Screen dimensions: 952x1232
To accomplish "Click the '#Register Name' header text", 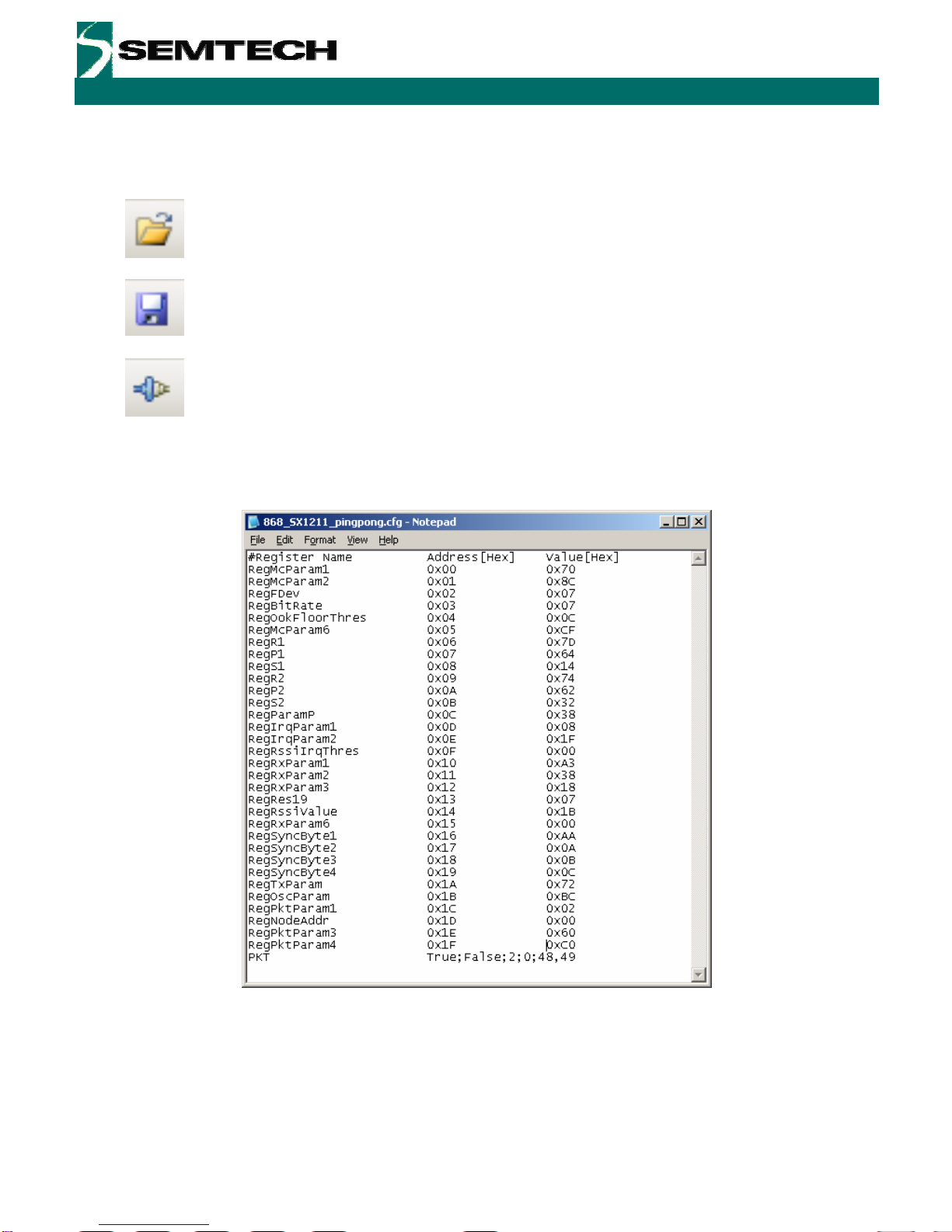I will point(300,557).
